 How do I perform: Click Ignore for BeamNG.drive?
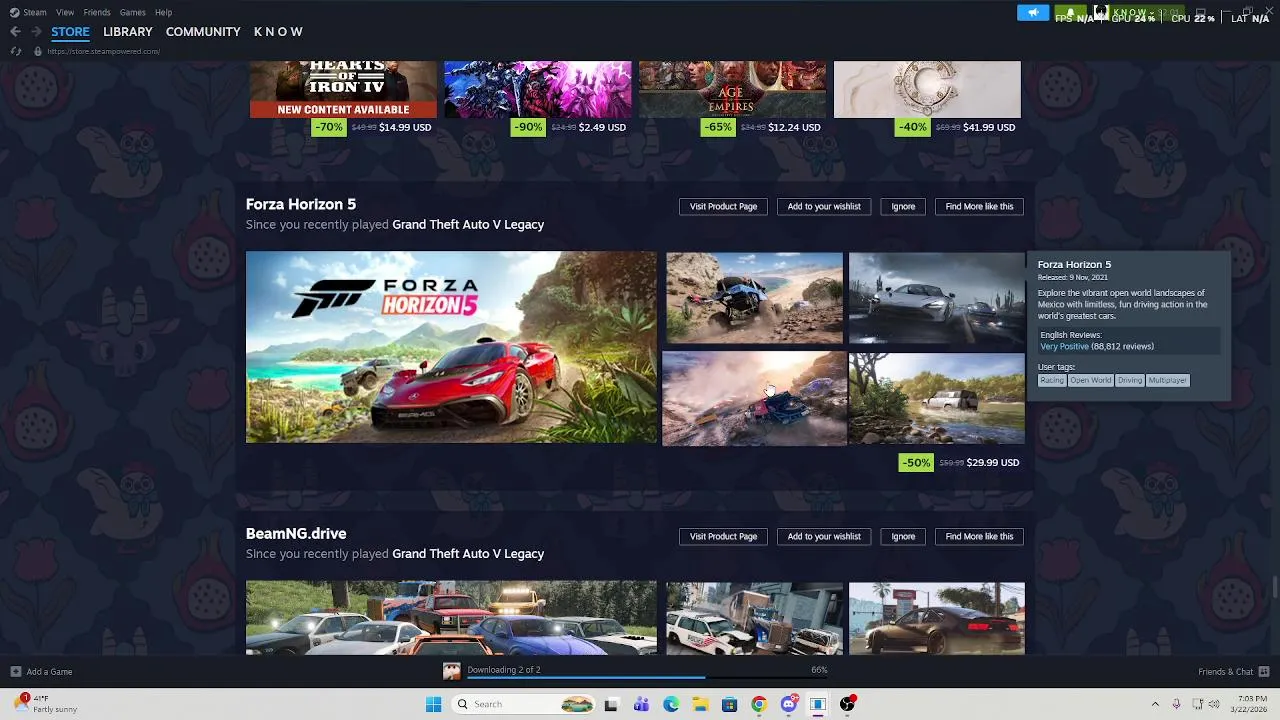pyautogui.click(x=903, y=536)
